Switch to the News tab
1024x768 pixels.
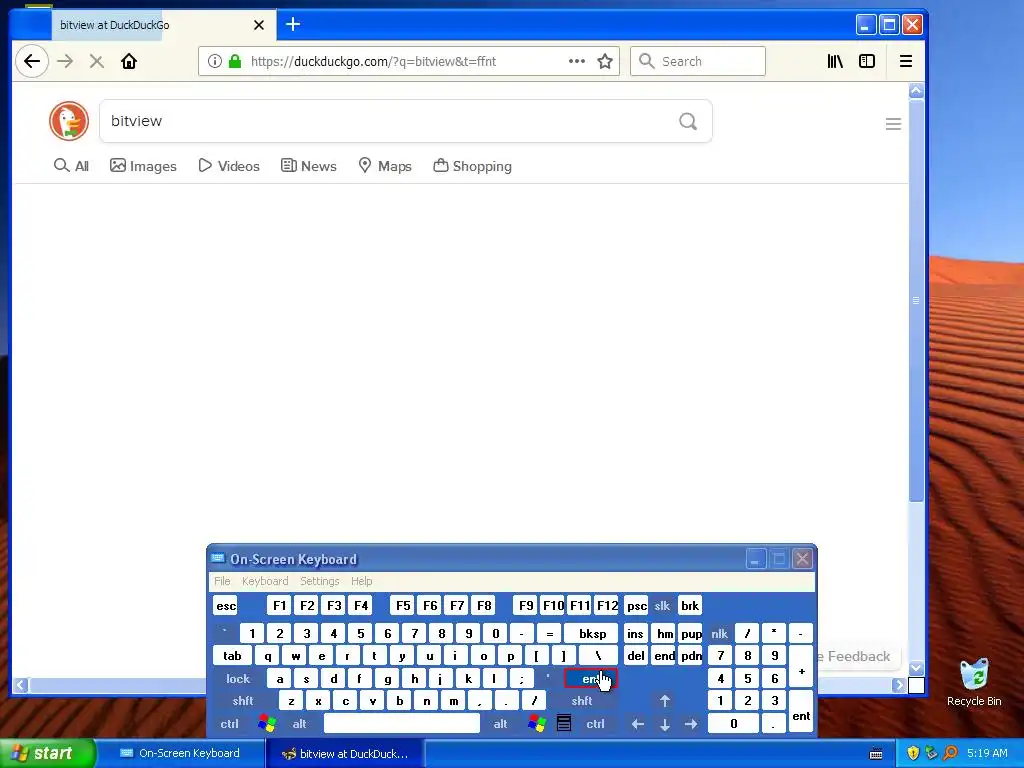tap(308, 166)
